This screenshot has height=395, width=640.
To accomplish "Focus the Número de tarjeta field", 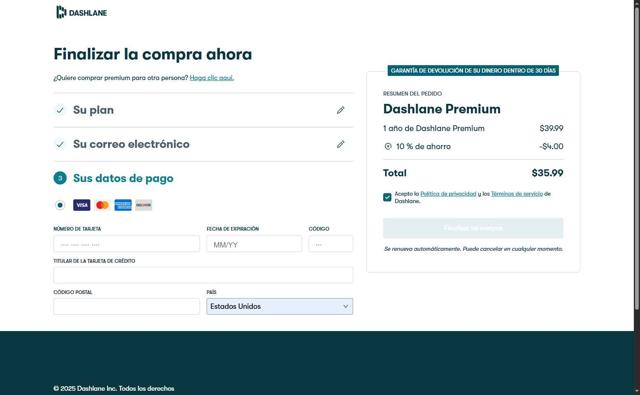I will coord(127,244).
